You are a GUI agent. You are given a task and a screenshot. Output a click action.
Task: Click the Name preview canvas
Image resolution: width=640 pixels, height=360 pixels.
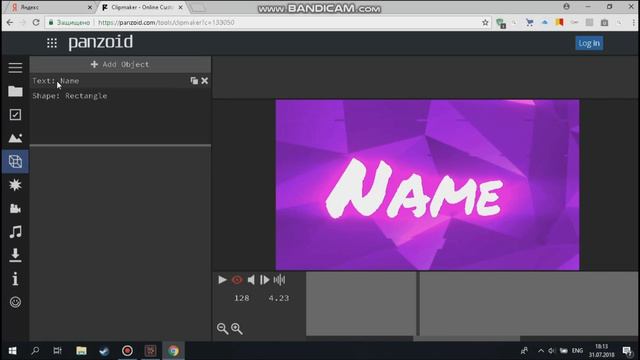coord(427,185)
